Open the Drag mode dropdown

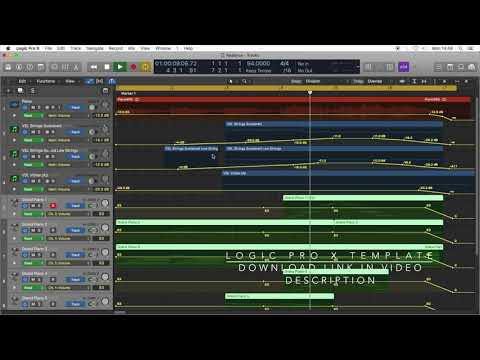tap(380, 81)
